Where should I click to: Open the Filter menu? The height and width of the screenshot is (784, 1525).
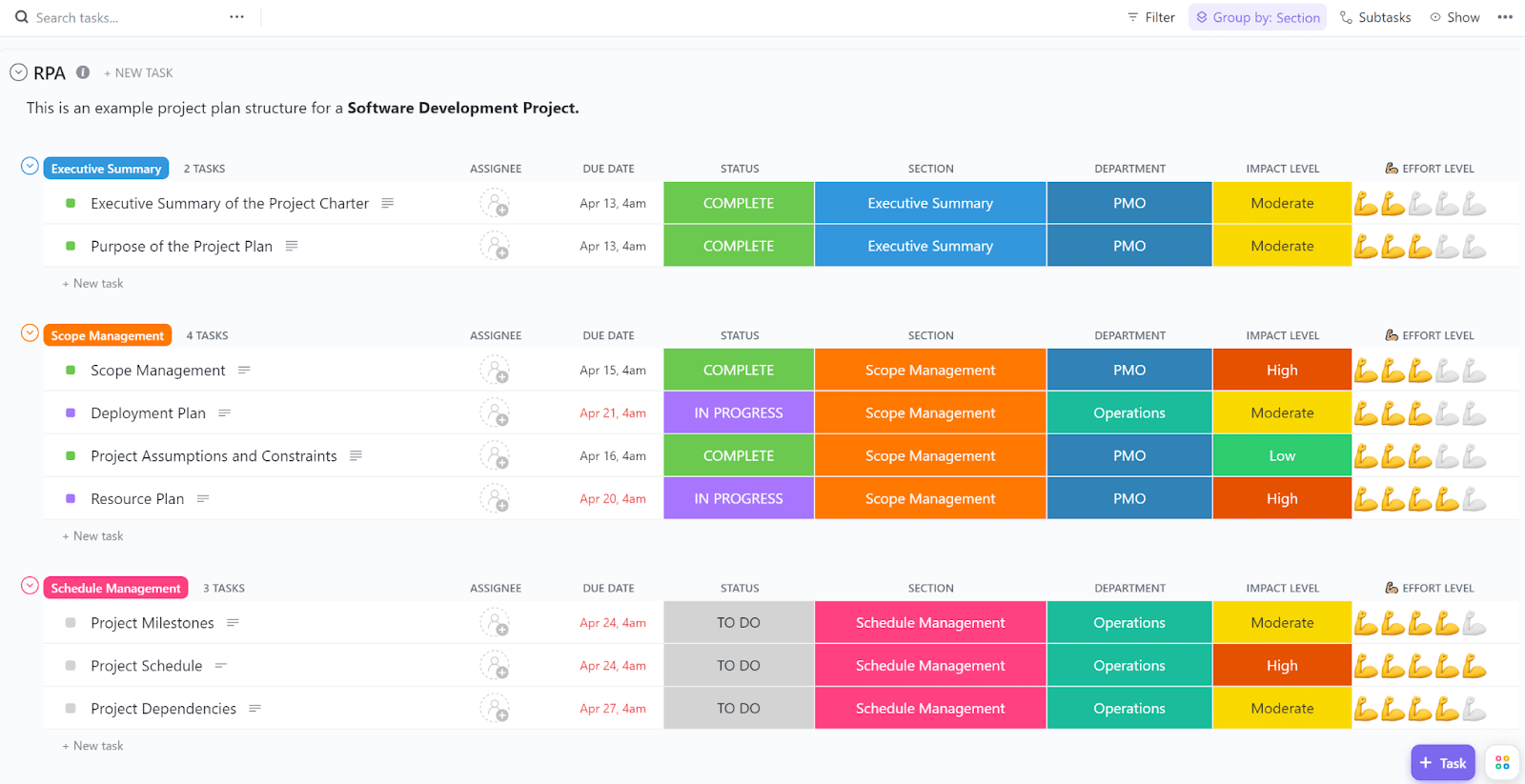coord(1150,17)
